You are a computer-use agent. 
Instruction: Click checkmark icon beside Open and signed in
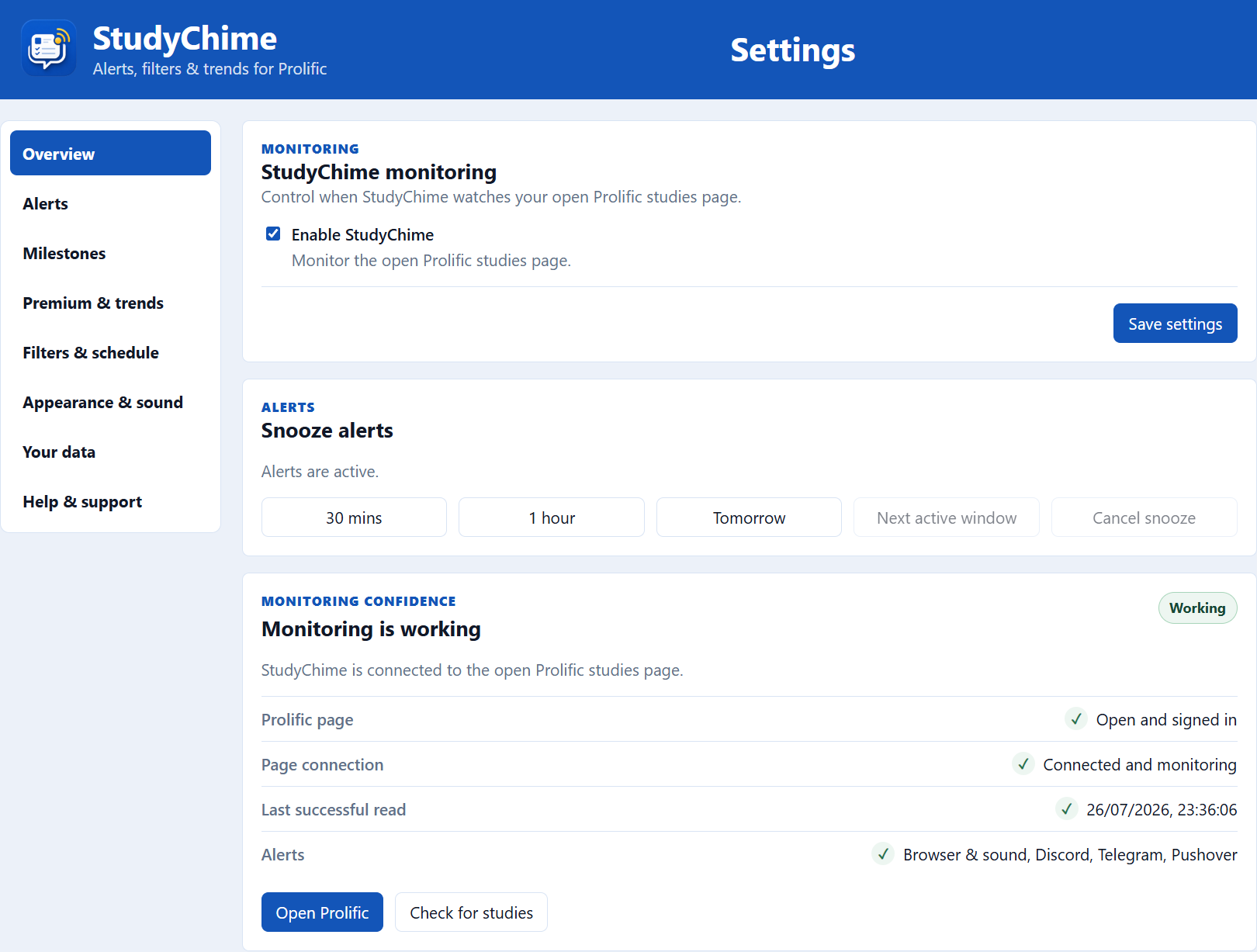1075,719
